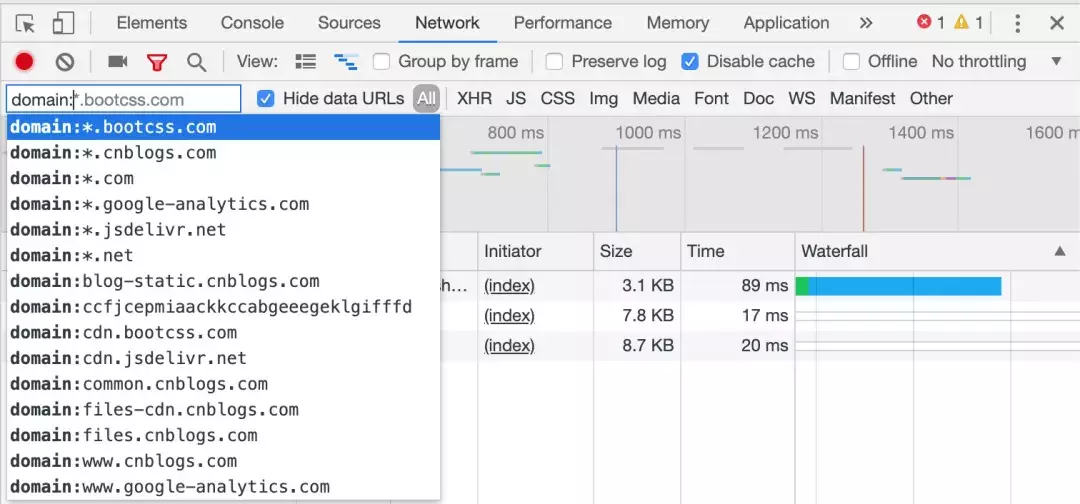Filter requests by WS
1080x504 pixels.
click(802, 98)
